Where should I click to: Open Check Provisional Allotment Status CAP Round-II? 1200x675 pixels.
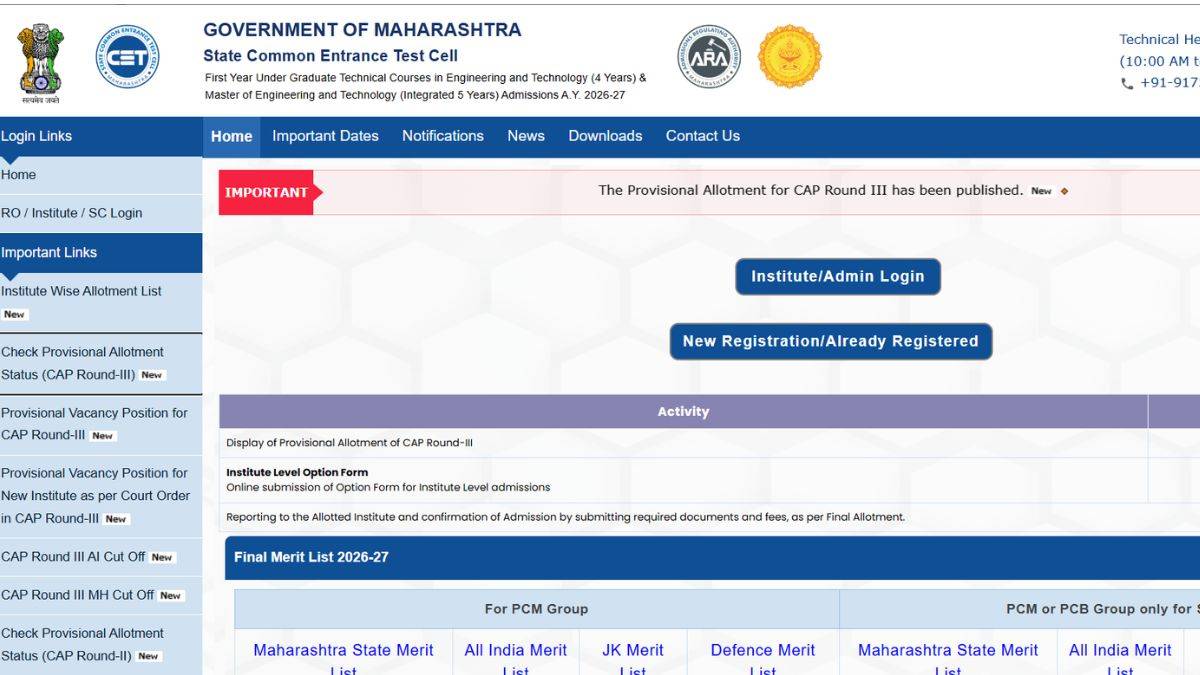(x=82, y=645)
